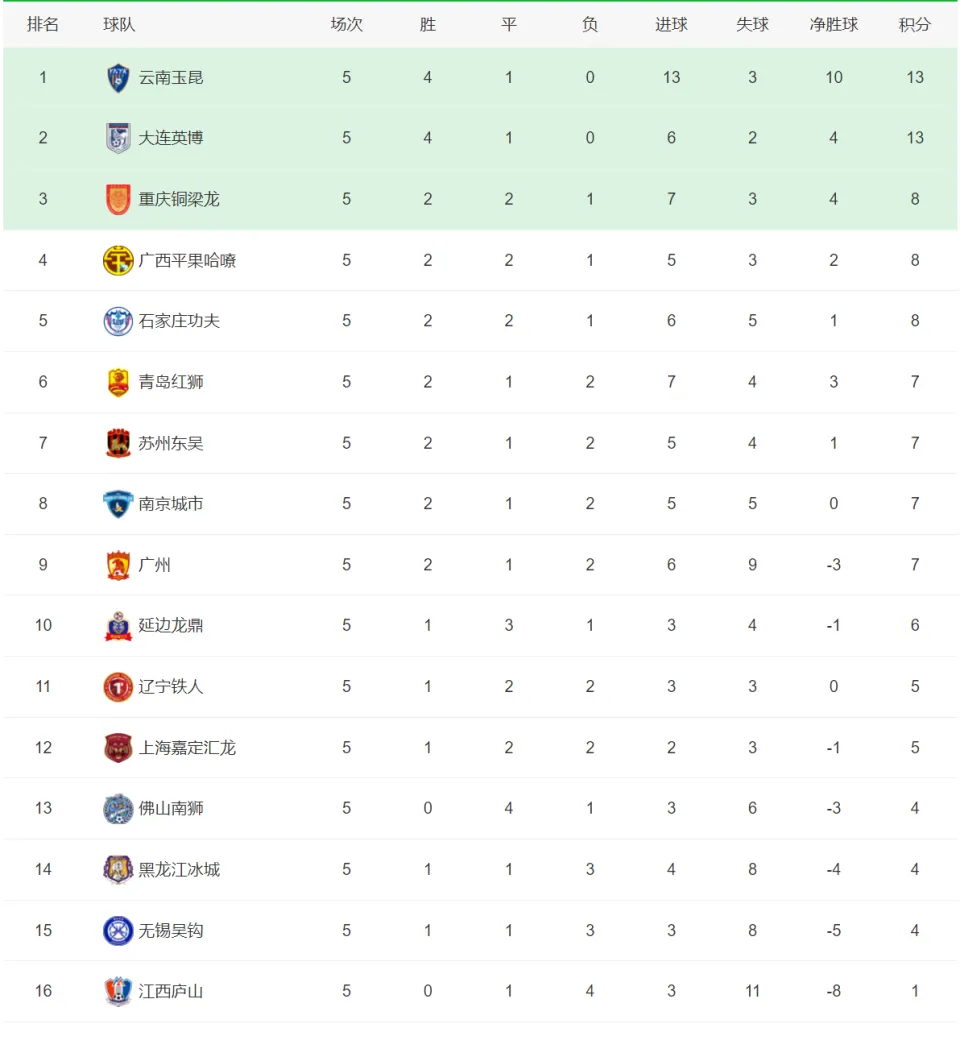Click the 广西平果哈嘹 yellow badge icon

point(118,260)
